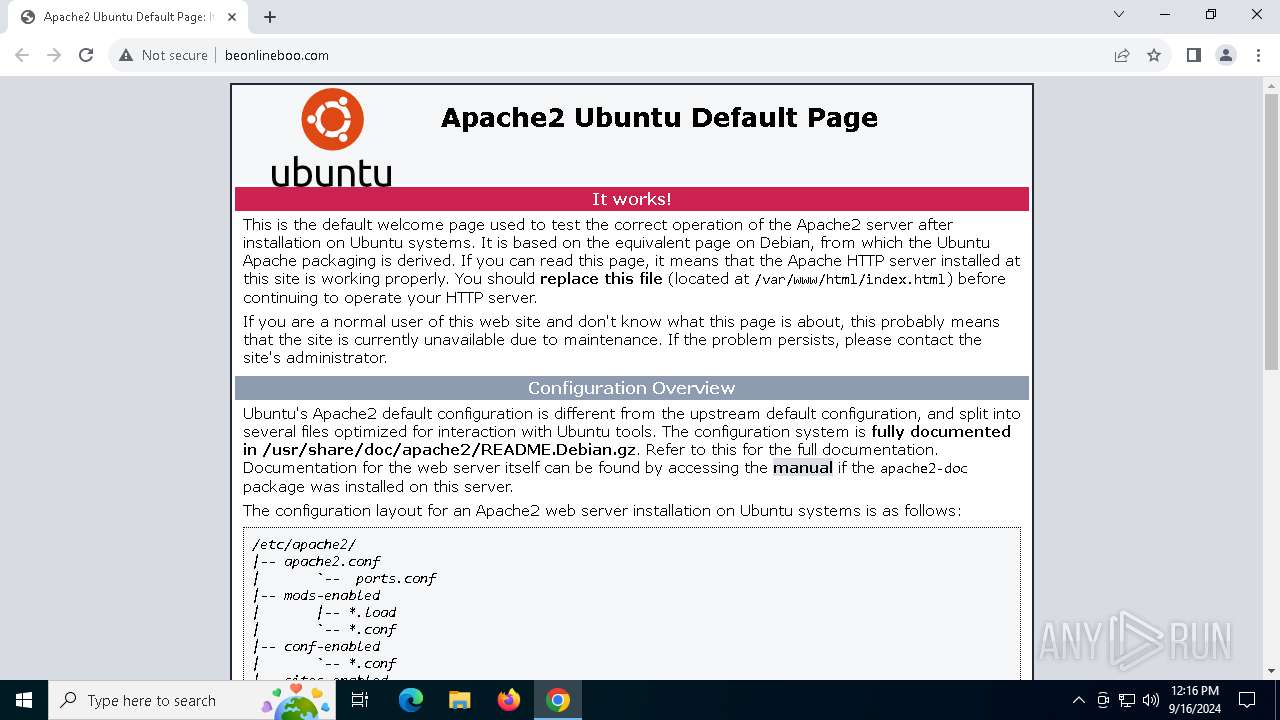The height and width of the screenshot is (720, 1280).
Task: Open a new tab with plus button
Action: pos(270,17)
